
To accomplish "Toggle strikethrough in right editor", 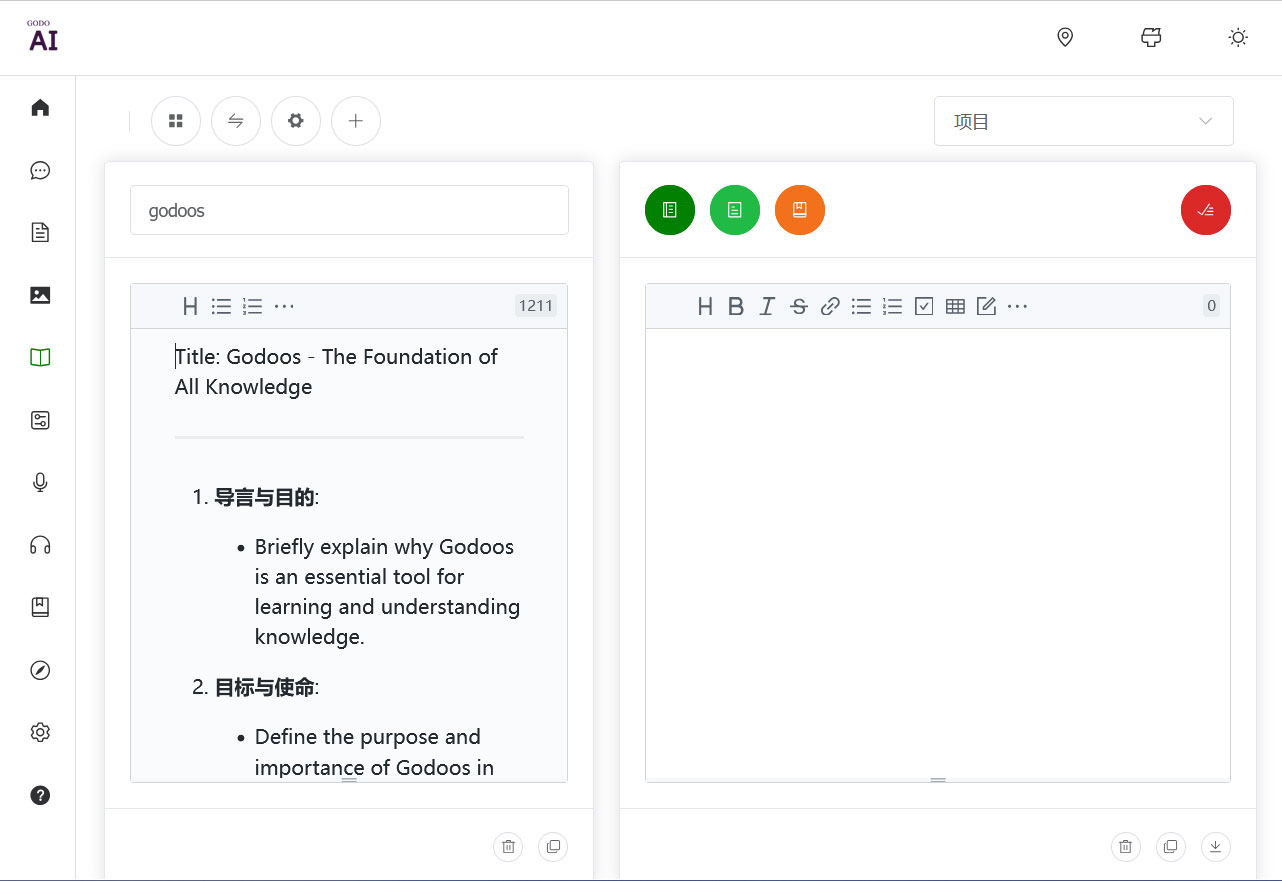I will point(798,306).
